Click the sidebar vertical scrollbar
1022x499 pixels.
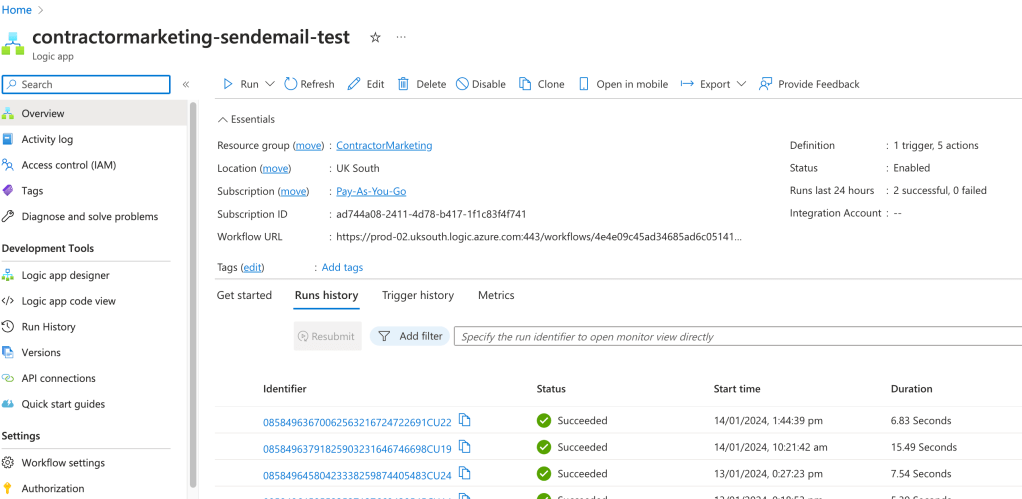pyautogui.click(x=192, y=294)
